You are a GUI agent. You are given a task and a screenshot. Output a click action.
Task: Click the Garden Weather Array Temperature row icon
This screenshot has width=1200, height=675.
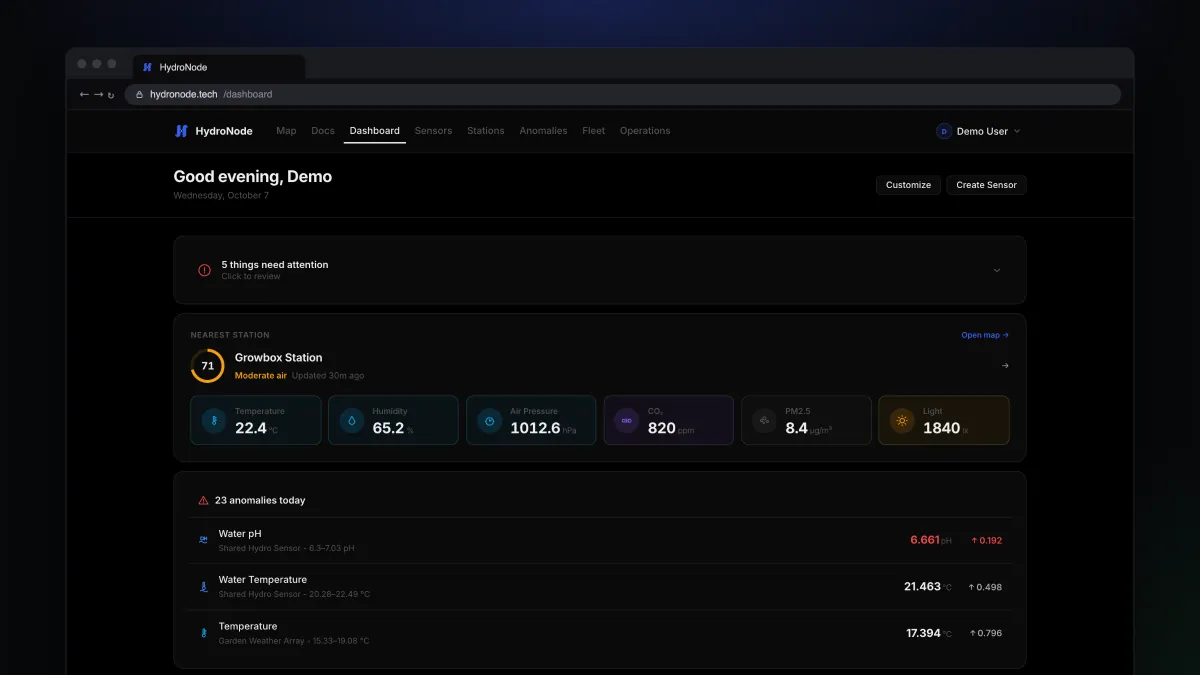coord(204,633)
